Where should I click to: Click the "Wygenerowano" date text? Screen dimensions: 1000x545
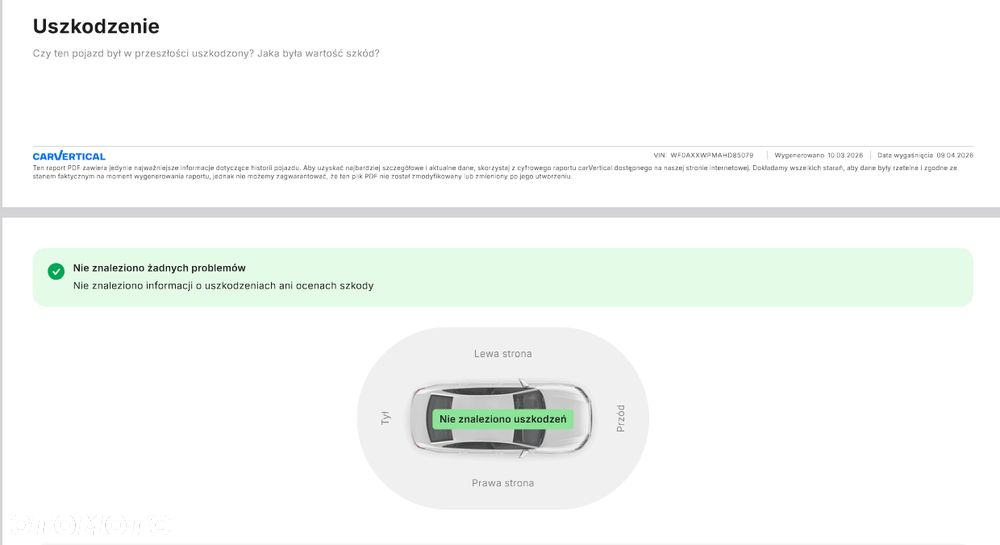point(818,155)
